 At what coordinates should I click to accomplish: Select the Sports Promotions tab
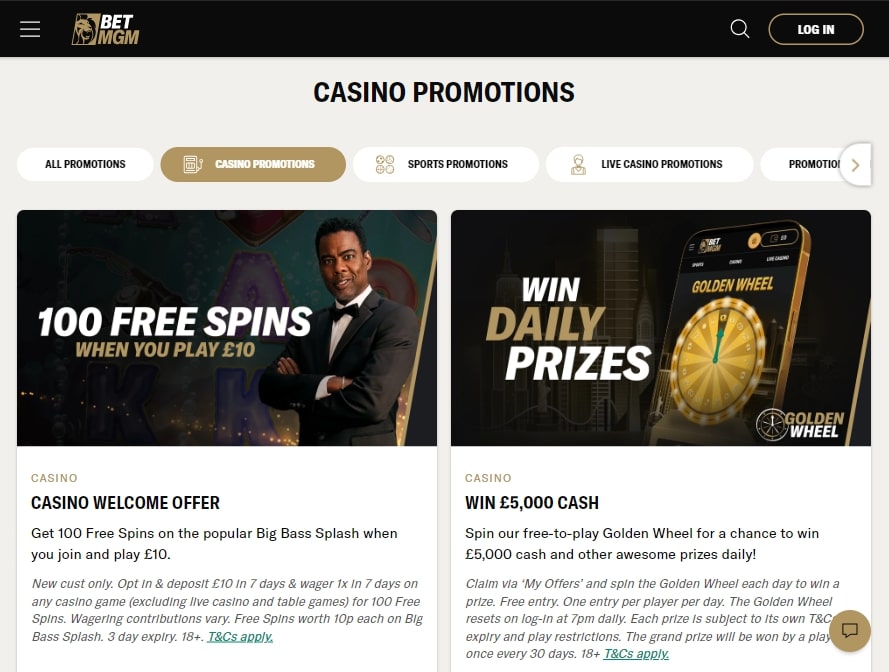[x=446, y=164]
